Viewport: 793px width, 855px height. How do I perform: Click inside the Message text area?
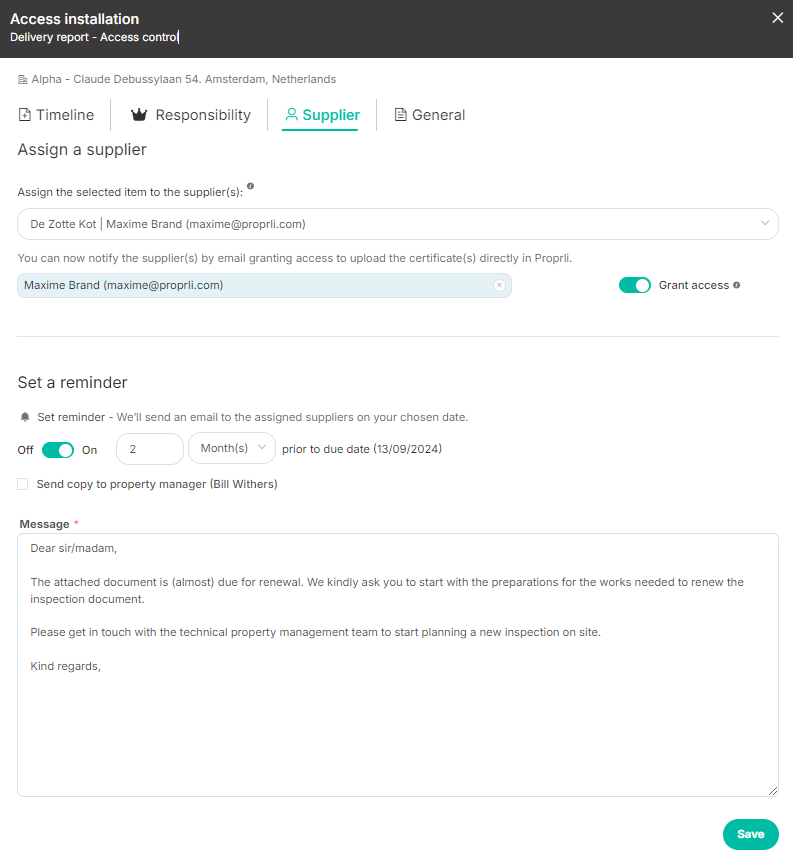[x=397, y=700]
